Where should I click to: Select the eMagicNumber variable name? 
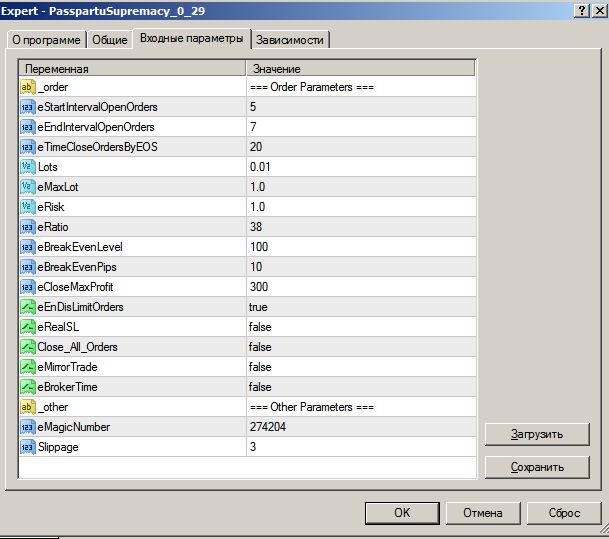[x=74, y=427]
